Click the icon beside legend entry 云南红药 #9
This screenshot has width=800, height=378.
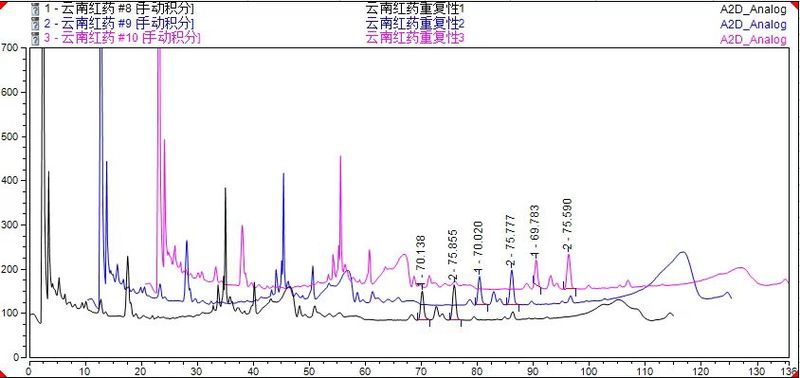[x=35, y=23]
